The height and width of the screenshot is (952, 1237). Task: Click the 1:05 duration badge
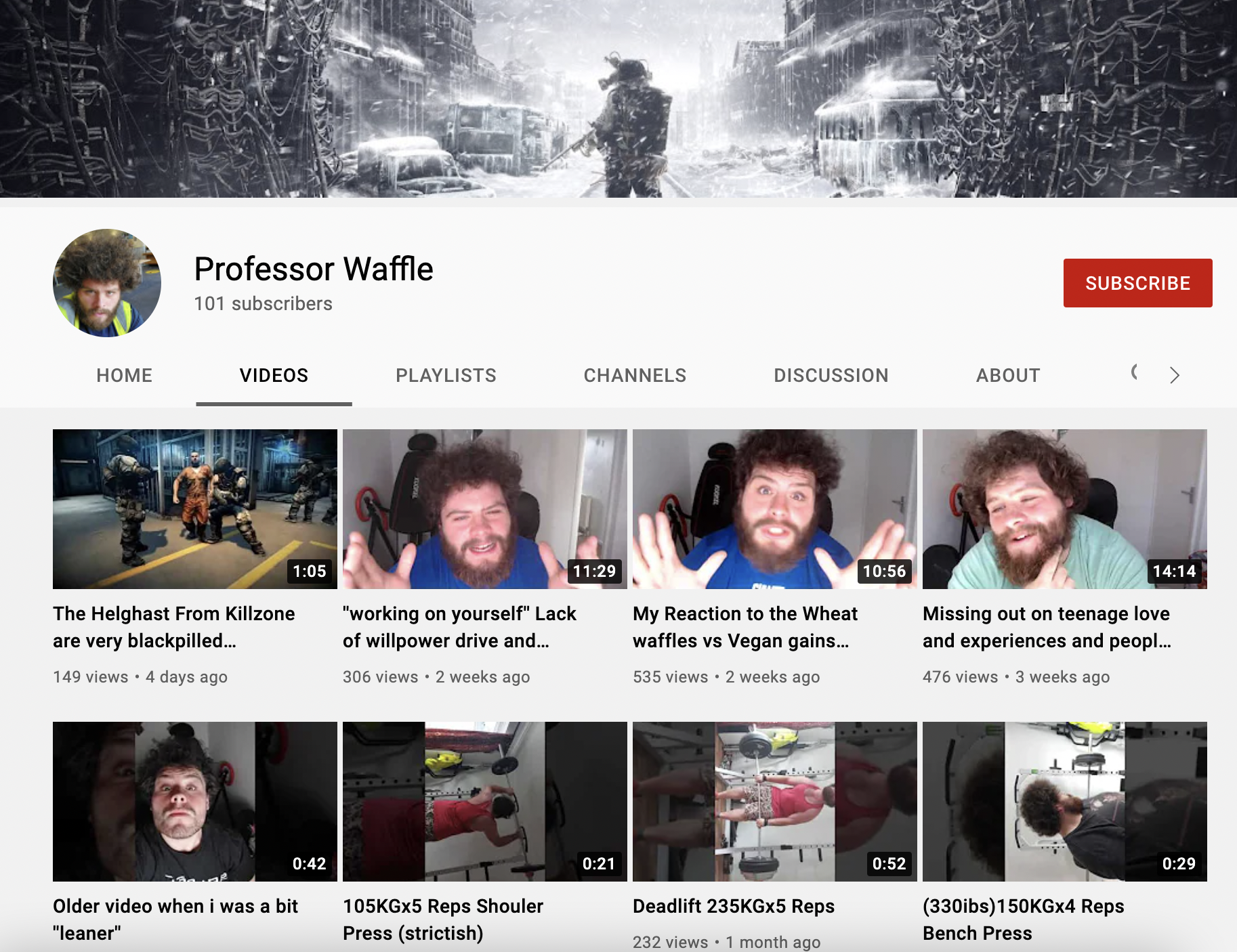[310, 571]
